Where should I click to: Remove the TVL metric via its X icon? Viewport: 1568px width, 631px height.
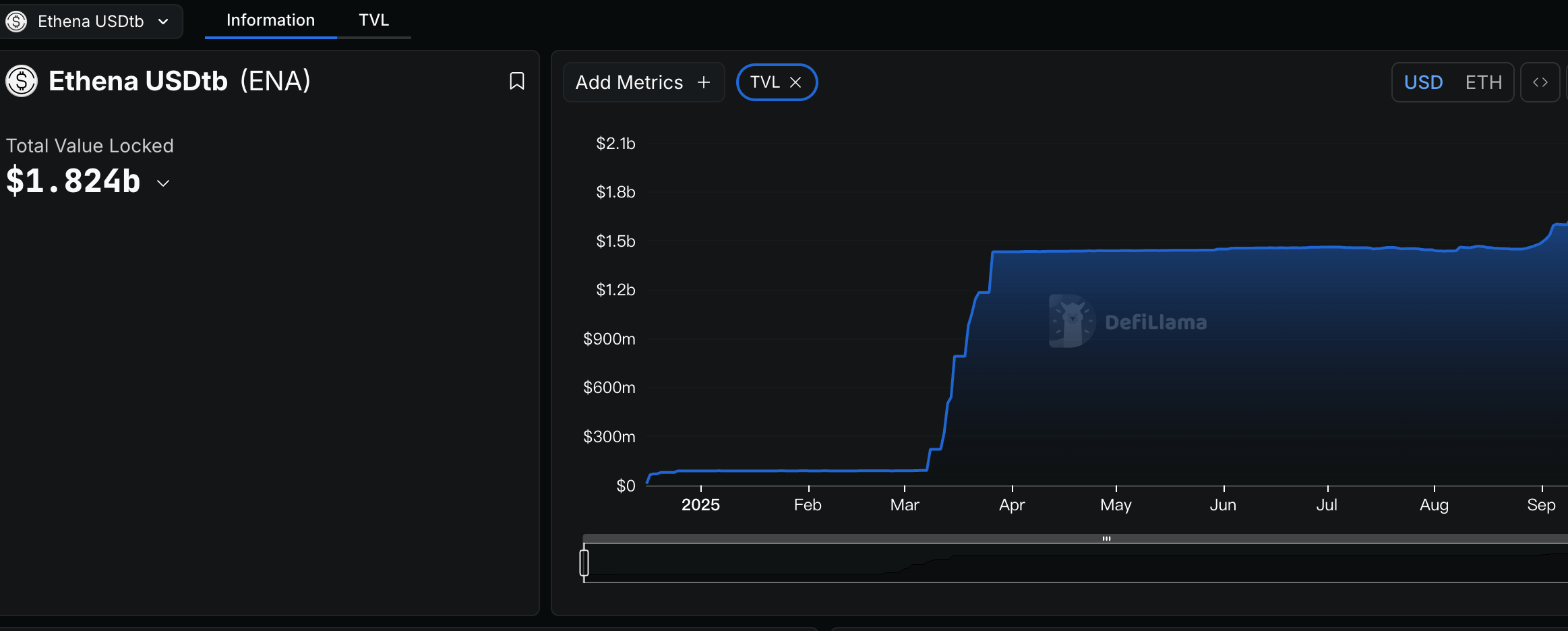click(796, 82)
